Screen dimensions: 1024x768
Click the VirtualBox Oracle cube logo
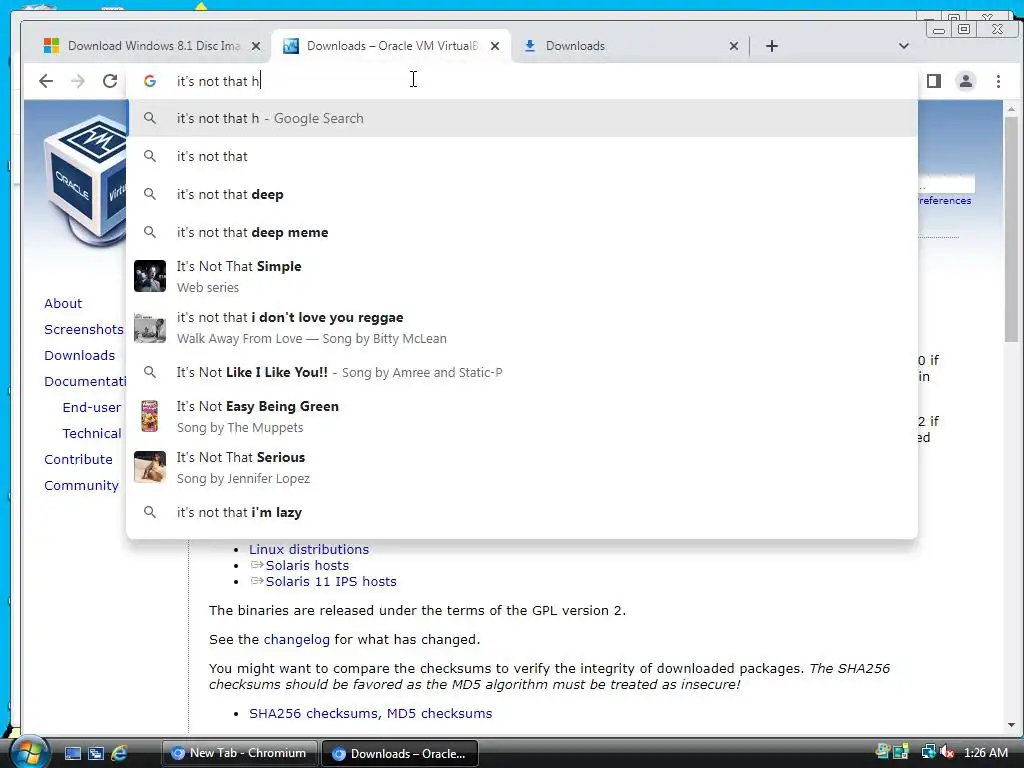85,181
